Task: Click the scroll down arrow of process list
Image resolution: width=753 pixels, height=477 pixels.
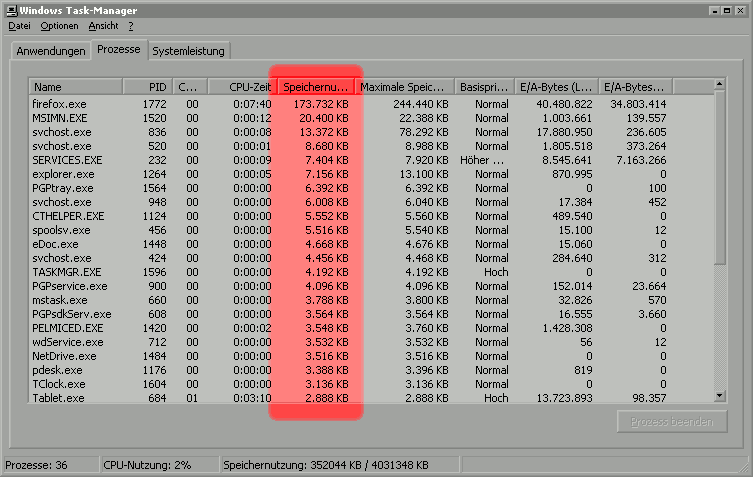Action: 719,396
